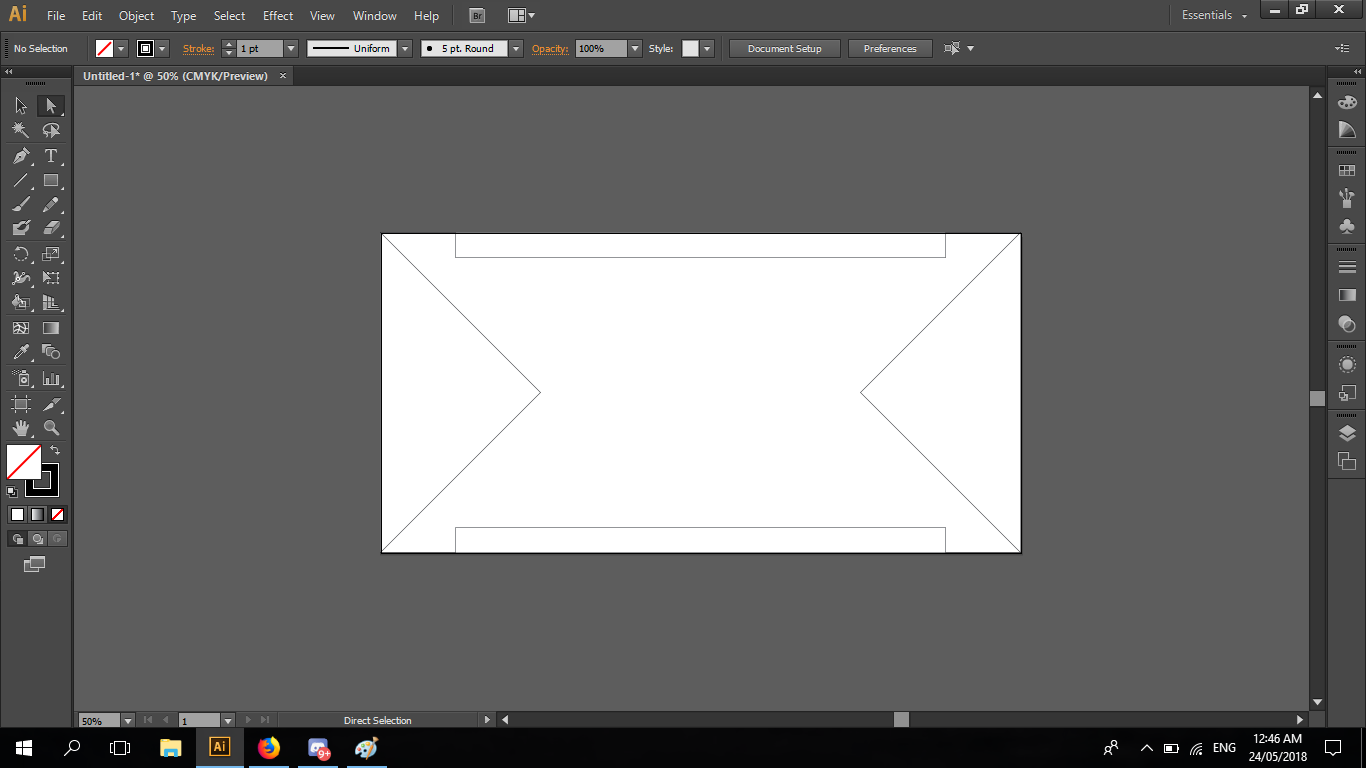Open the Essentials workspace switcher

coord(1214,15)
